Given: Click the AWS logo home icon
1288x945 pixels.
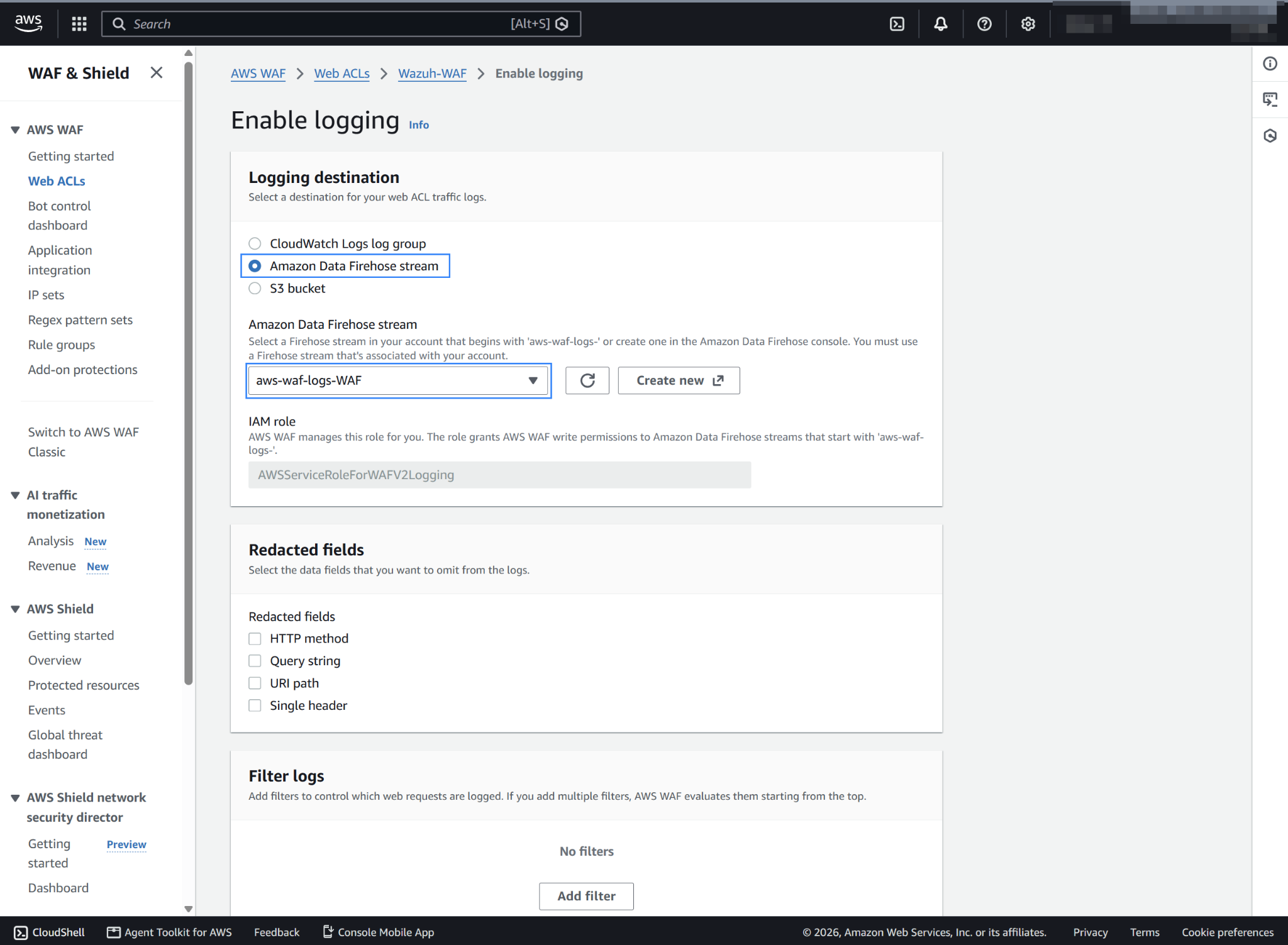Looking at the screenshot, I should pos(28,23).
